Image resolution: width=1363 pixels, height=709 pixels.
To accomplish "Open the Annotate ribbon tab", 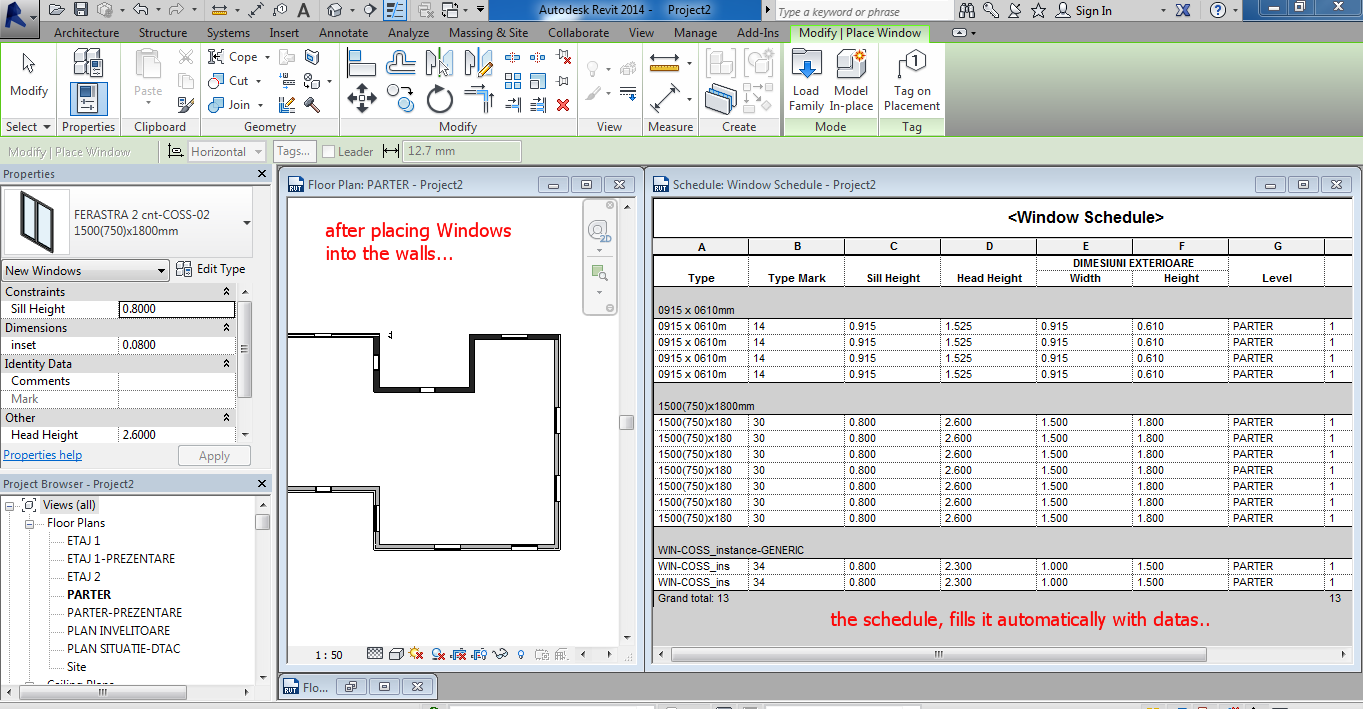I will [343, 32].
